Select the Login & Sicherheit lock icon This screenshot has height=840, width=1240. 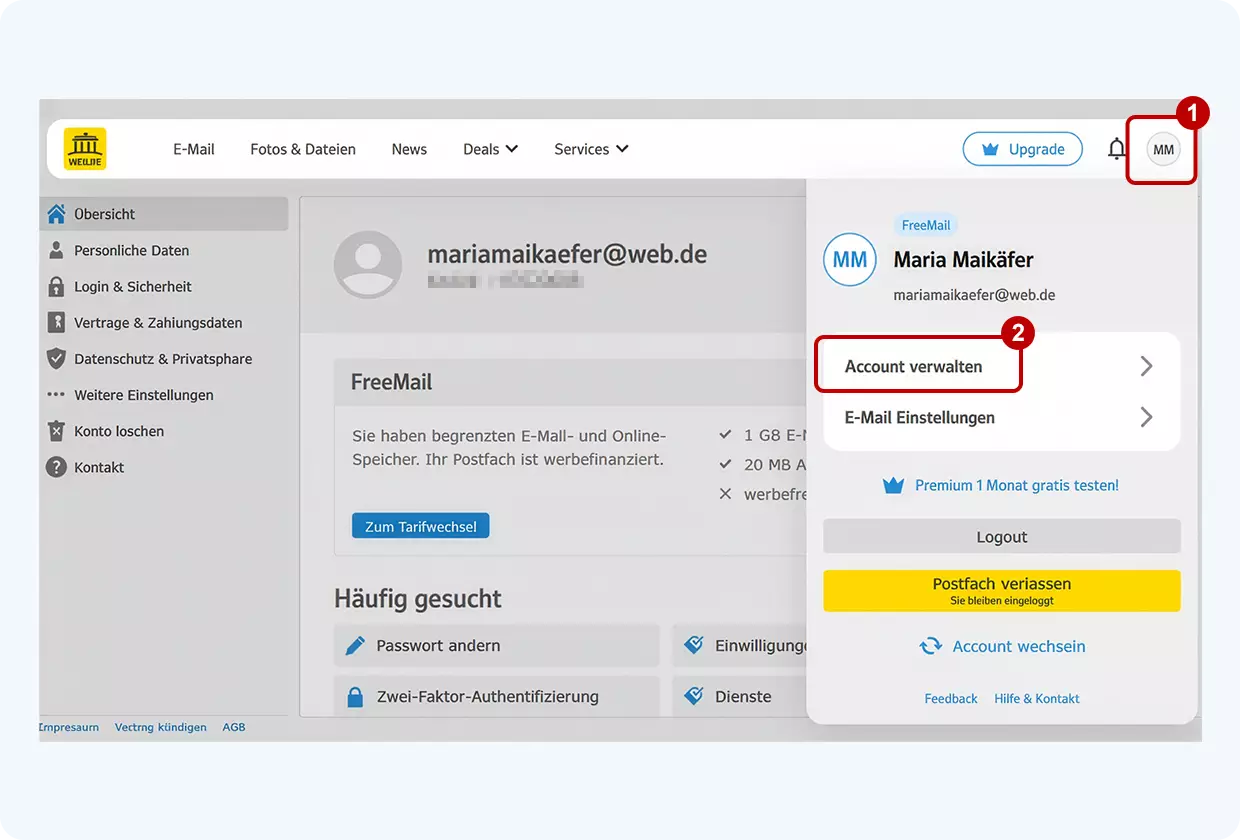57,286
